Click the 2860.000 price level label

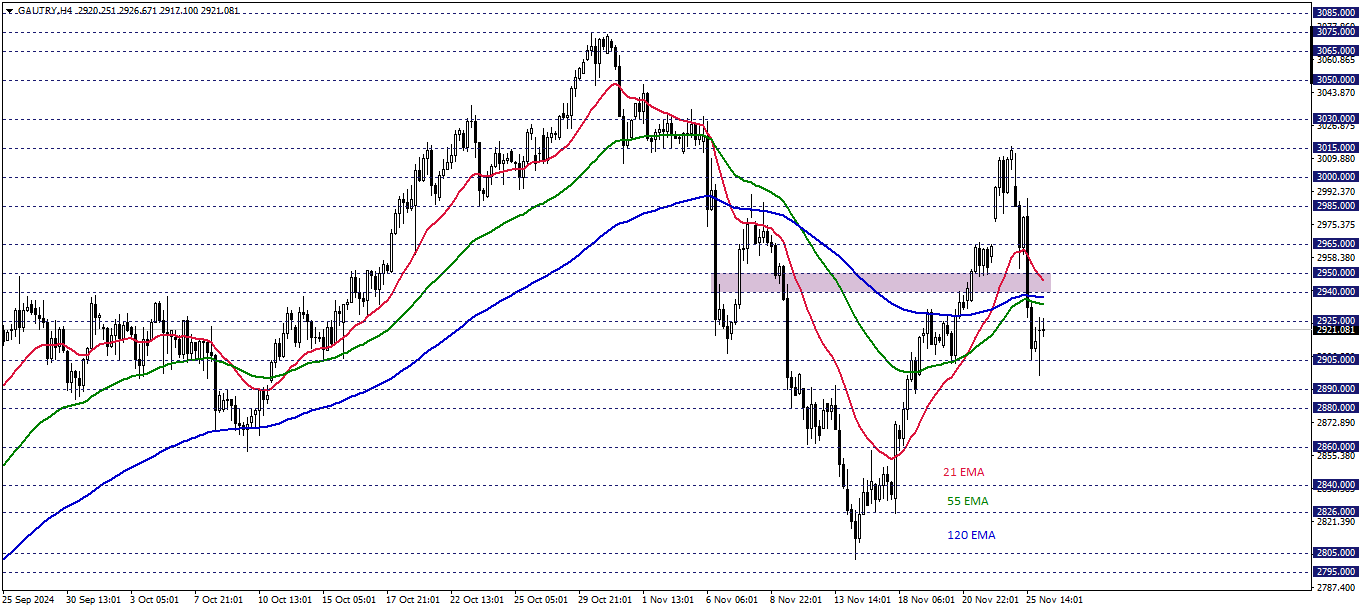[1336, 447]
